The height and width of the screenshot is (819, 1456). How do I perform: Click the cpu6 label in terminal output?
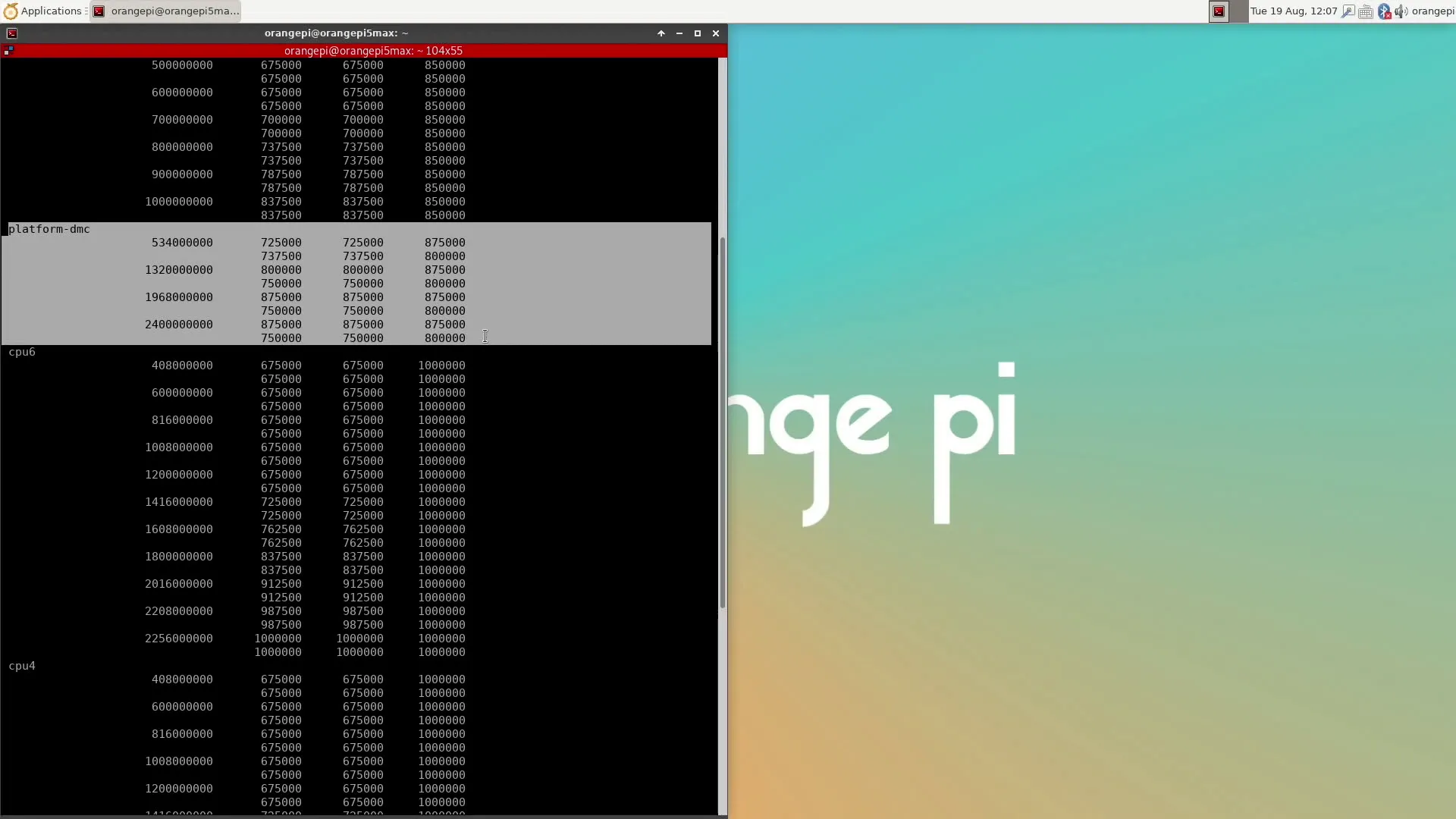point(22,352)
